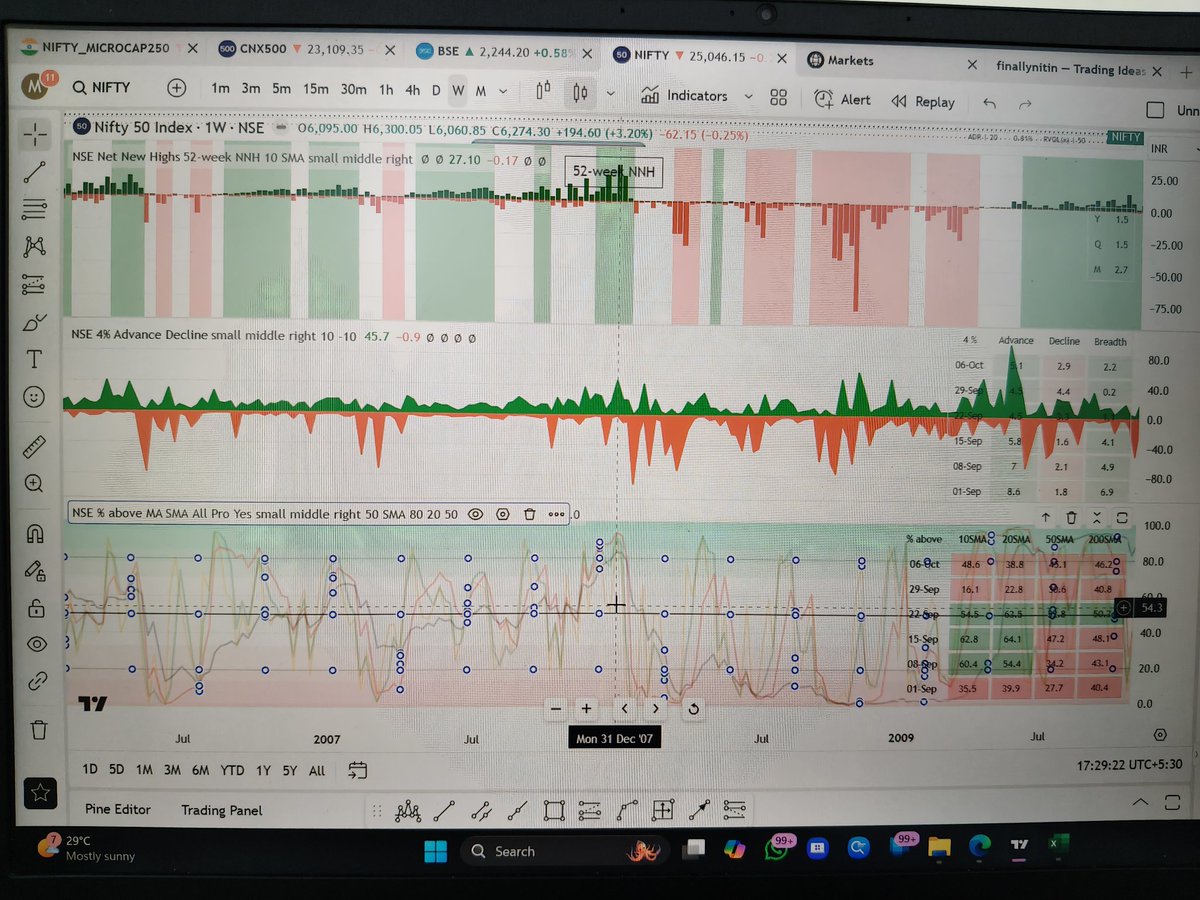Open the forecasting and measurement tools
This screenshot has width=1200, height=900.
(x=35, y=285)
